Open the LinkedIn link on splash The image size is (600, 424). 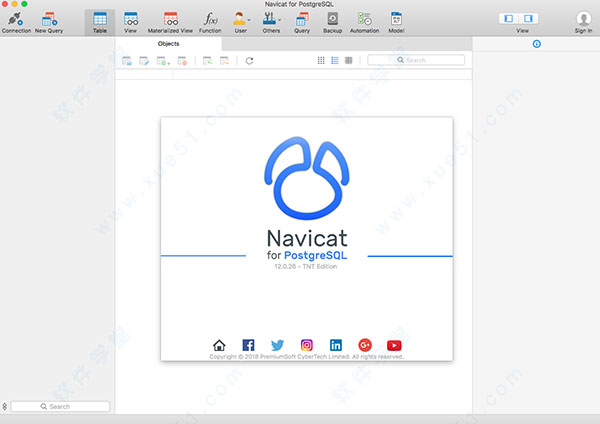(336, 345)
